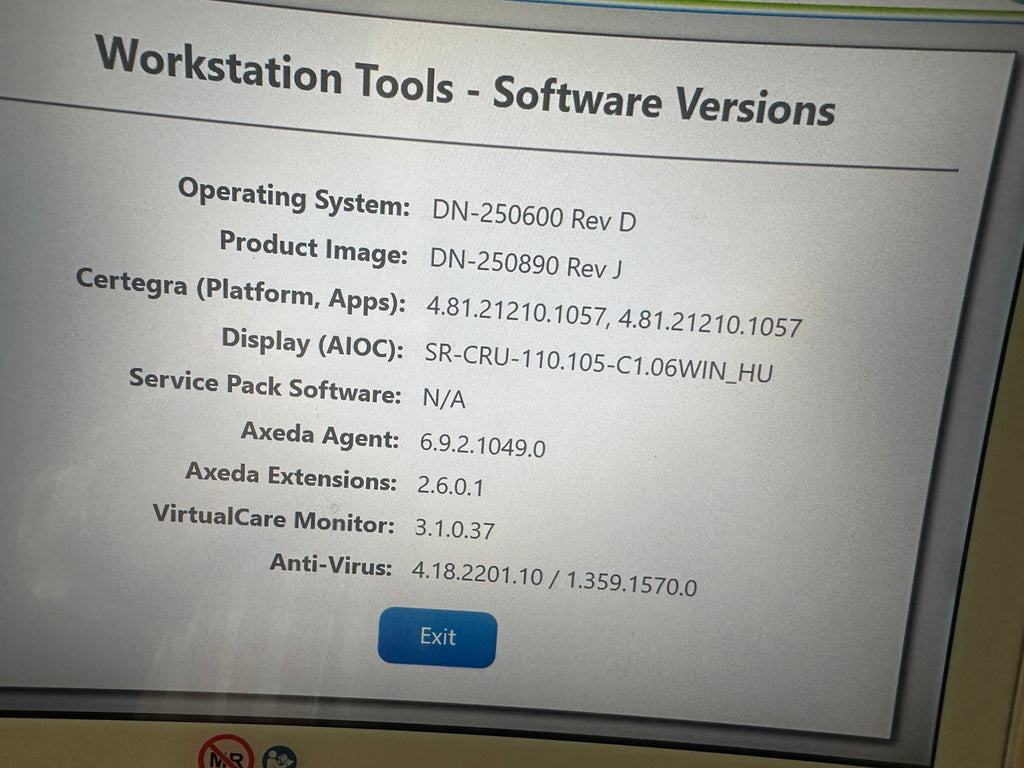Select the value DN-250600 Rev D

point(534,216)
